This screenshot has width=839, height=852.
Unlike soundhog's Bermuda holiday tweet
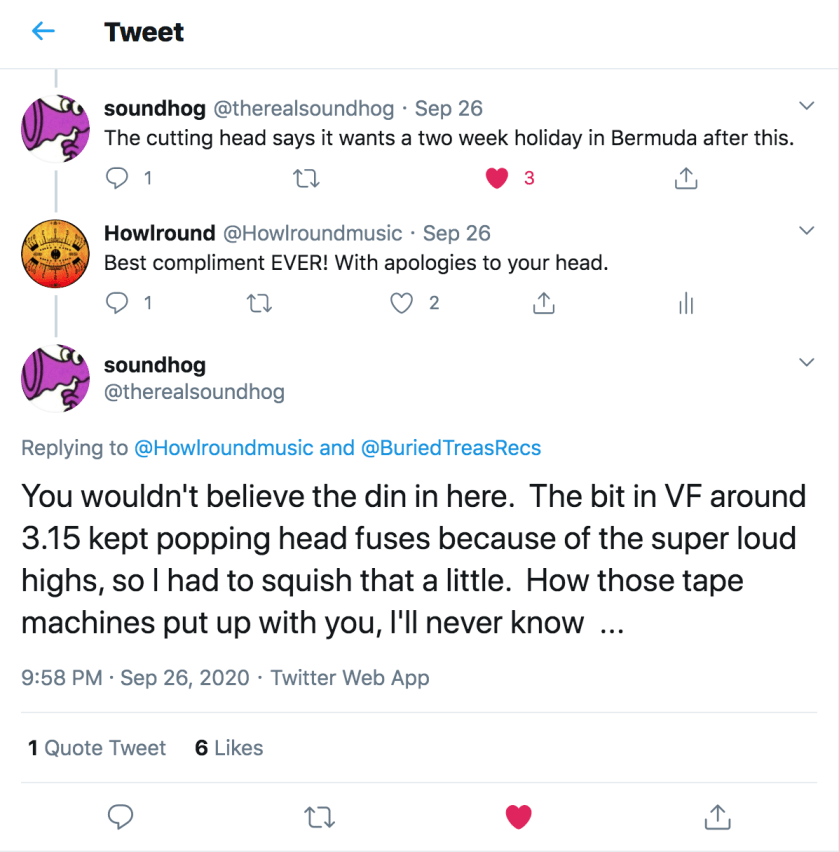497,178
